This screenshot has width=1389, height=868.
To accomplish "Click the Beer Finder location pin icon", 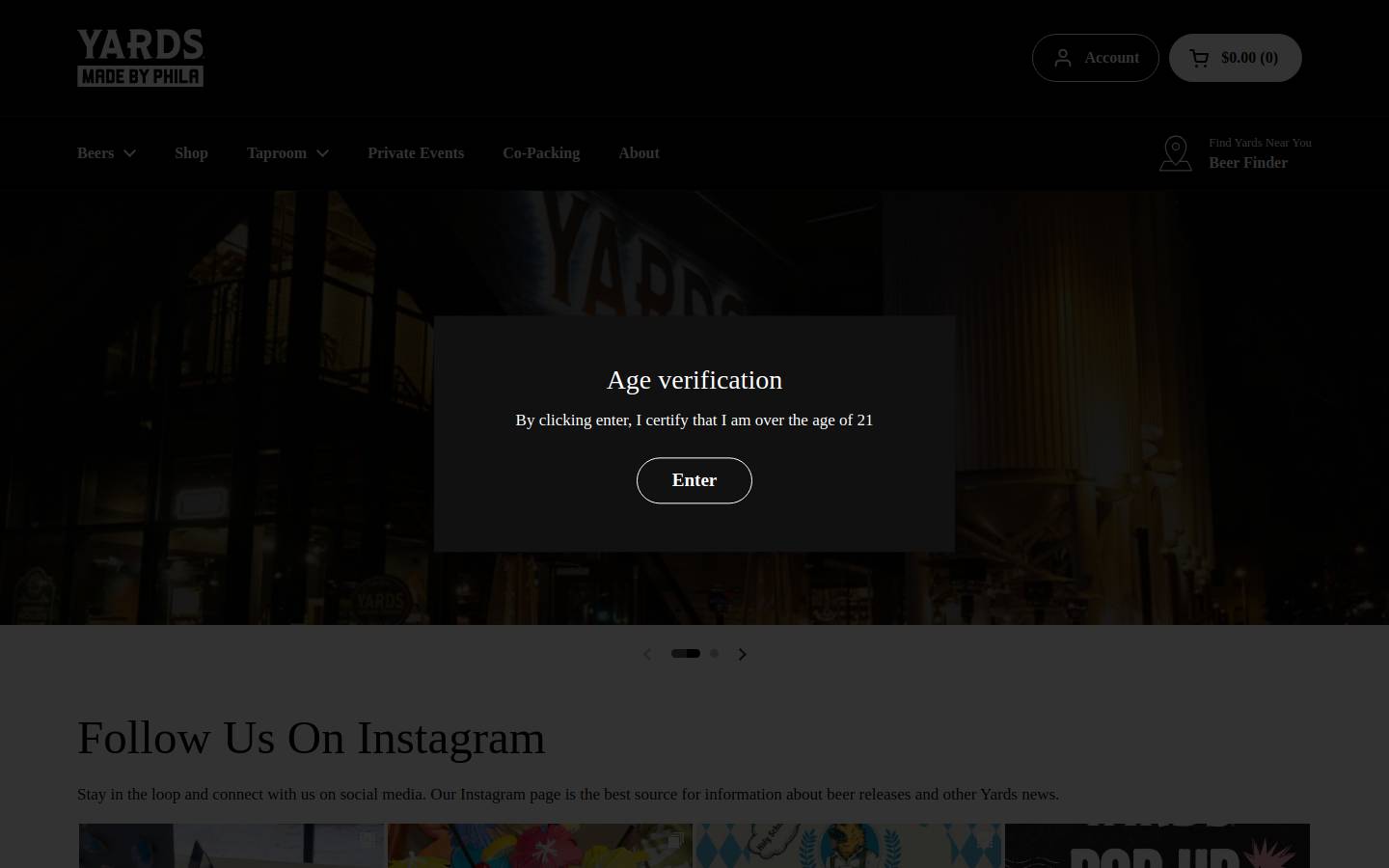I will [x=1176, y=153].
